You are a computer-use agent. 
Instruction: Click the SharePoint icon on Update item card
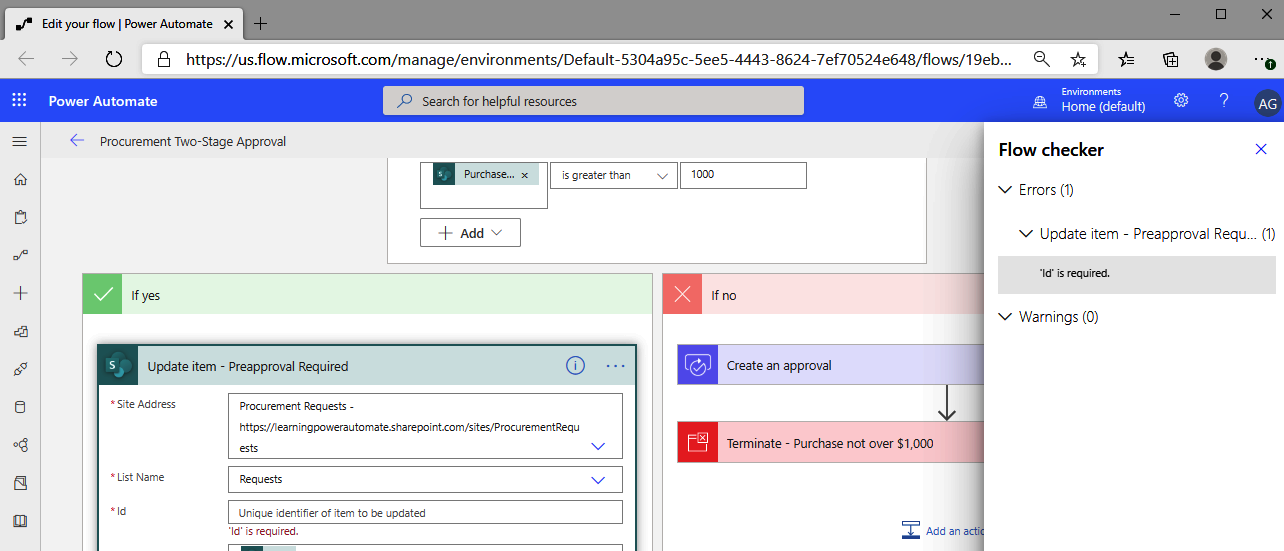tap(119, 366)
